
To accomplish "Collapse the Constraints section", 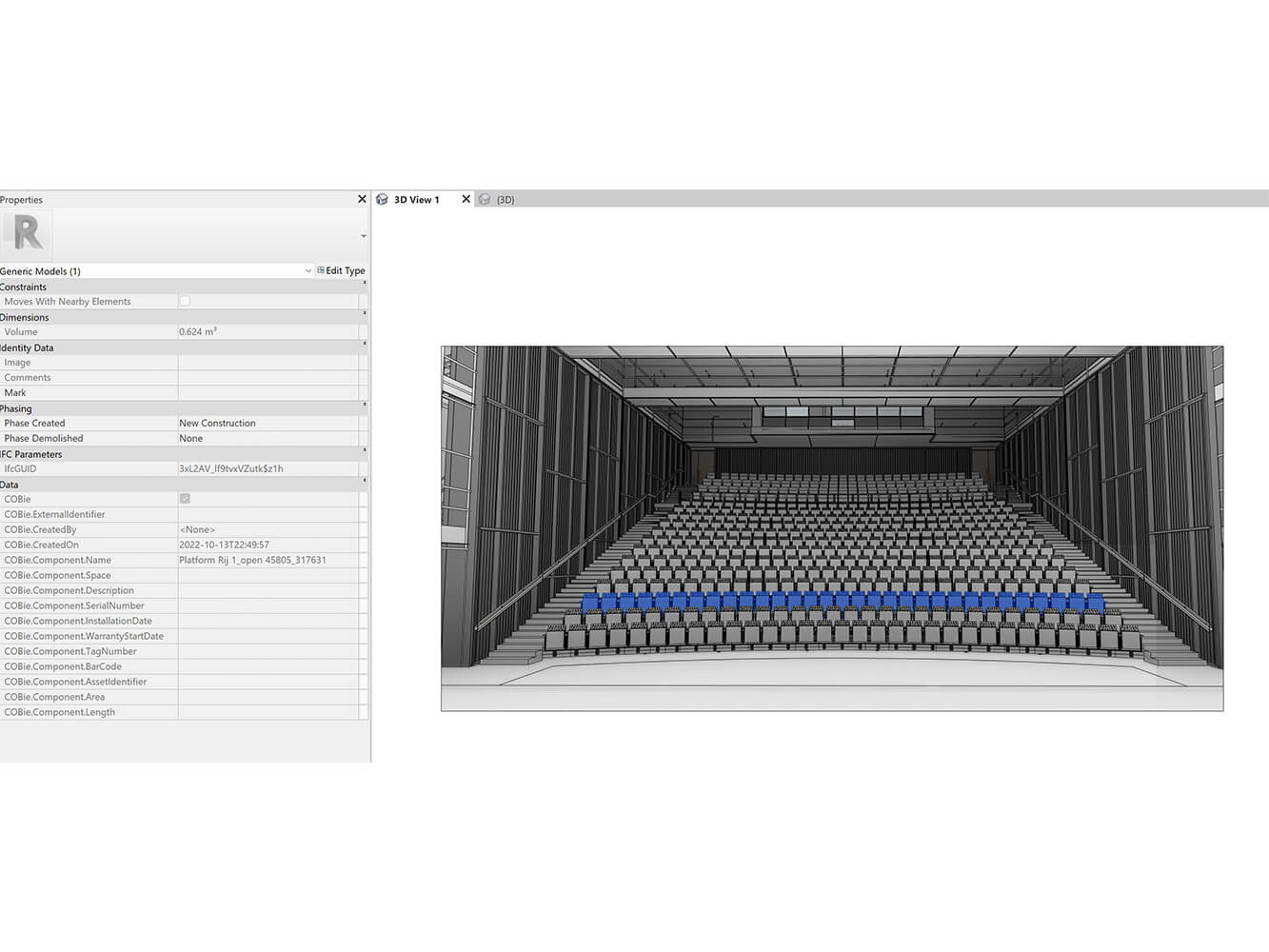I will pos(364,285).
